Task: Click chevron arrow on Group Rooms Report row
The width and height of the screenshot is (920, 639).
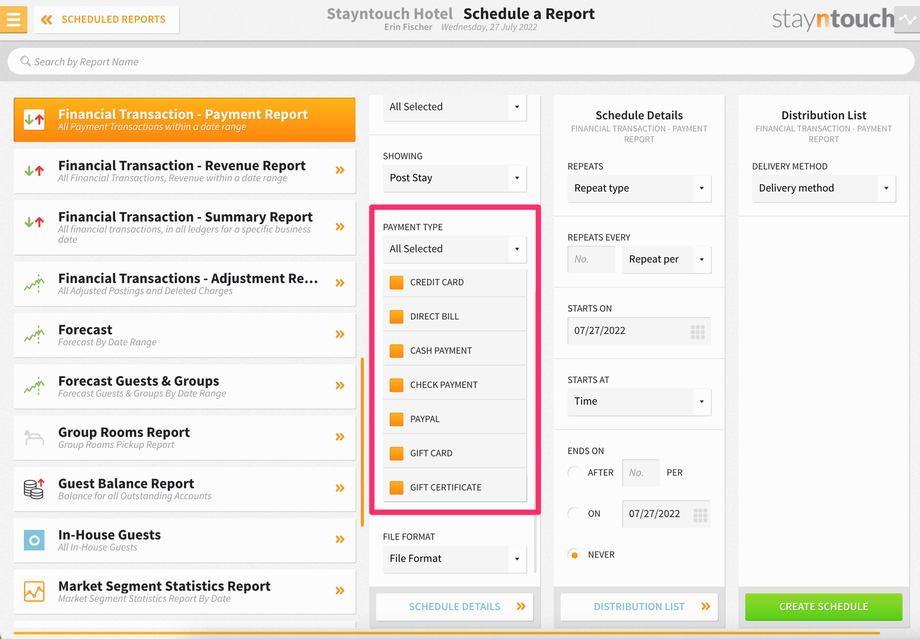Action: click(x=340, y=437)
